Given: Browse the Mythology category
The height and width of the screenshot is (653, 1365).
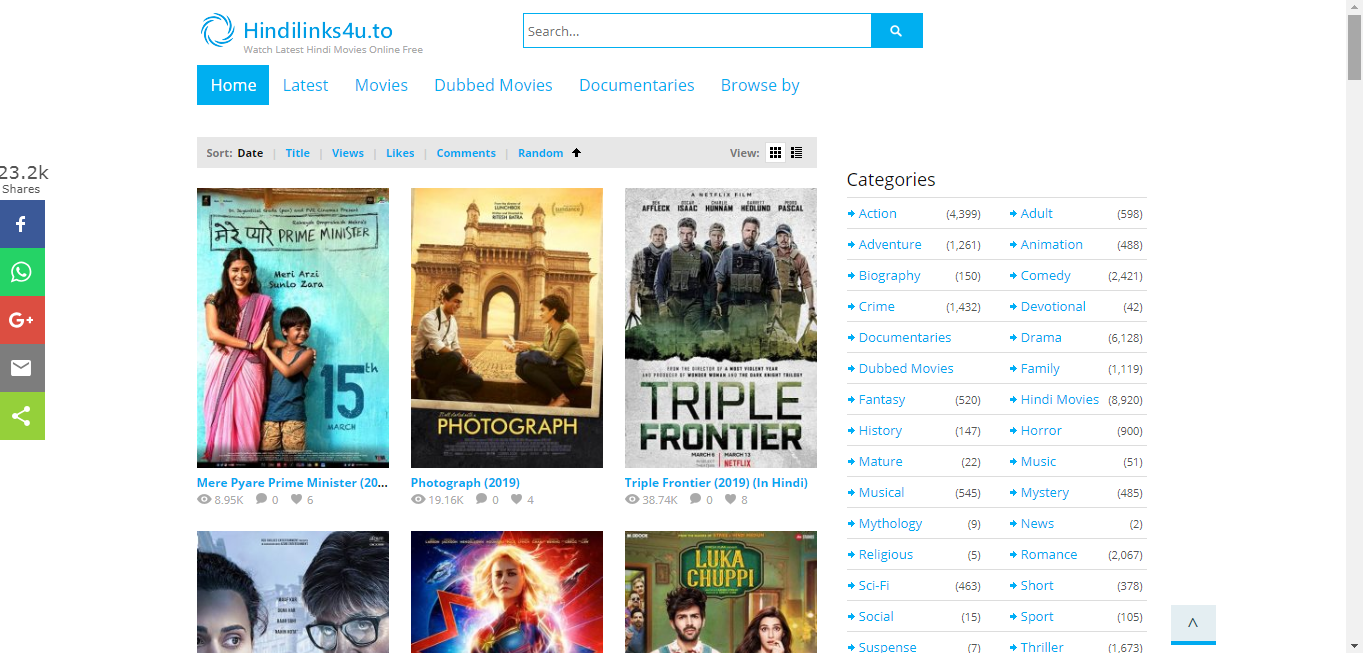Looking at the screenshot, I should 890,523.
